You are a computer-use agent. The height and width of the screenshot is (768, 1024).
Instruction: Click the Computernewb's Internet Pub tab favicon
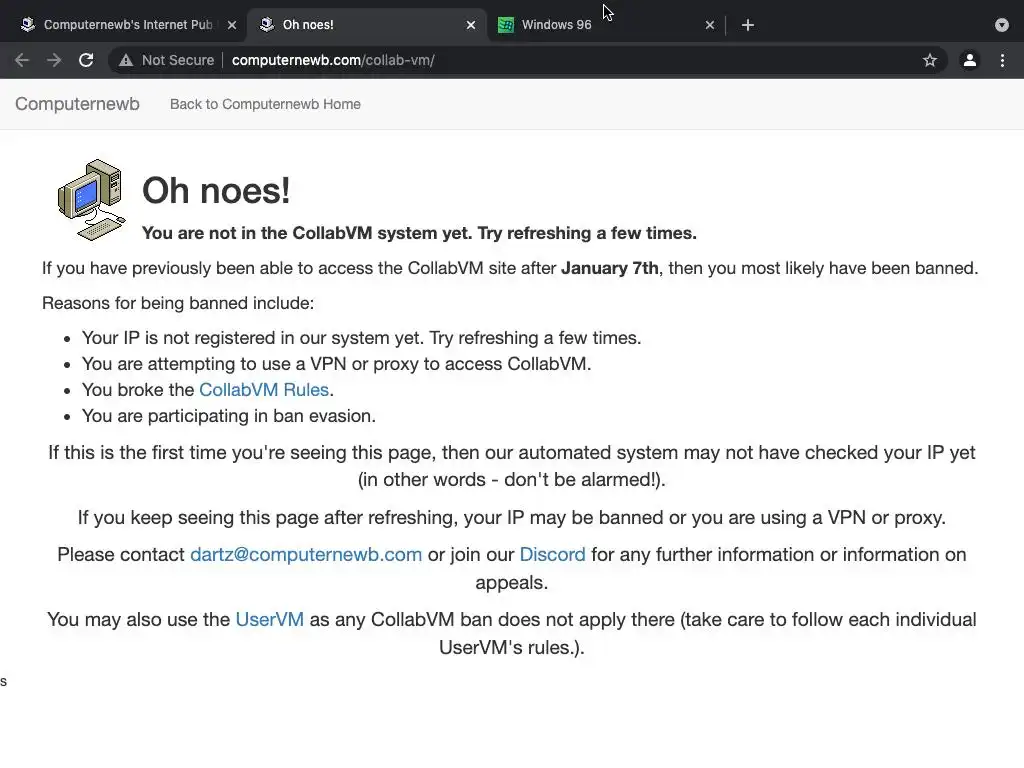28,25
